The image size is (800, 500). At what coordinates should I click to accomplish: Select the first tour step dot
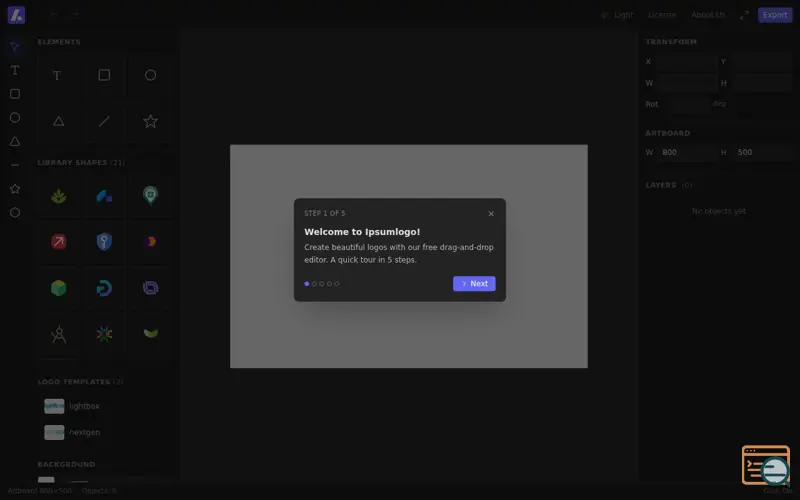307,284
